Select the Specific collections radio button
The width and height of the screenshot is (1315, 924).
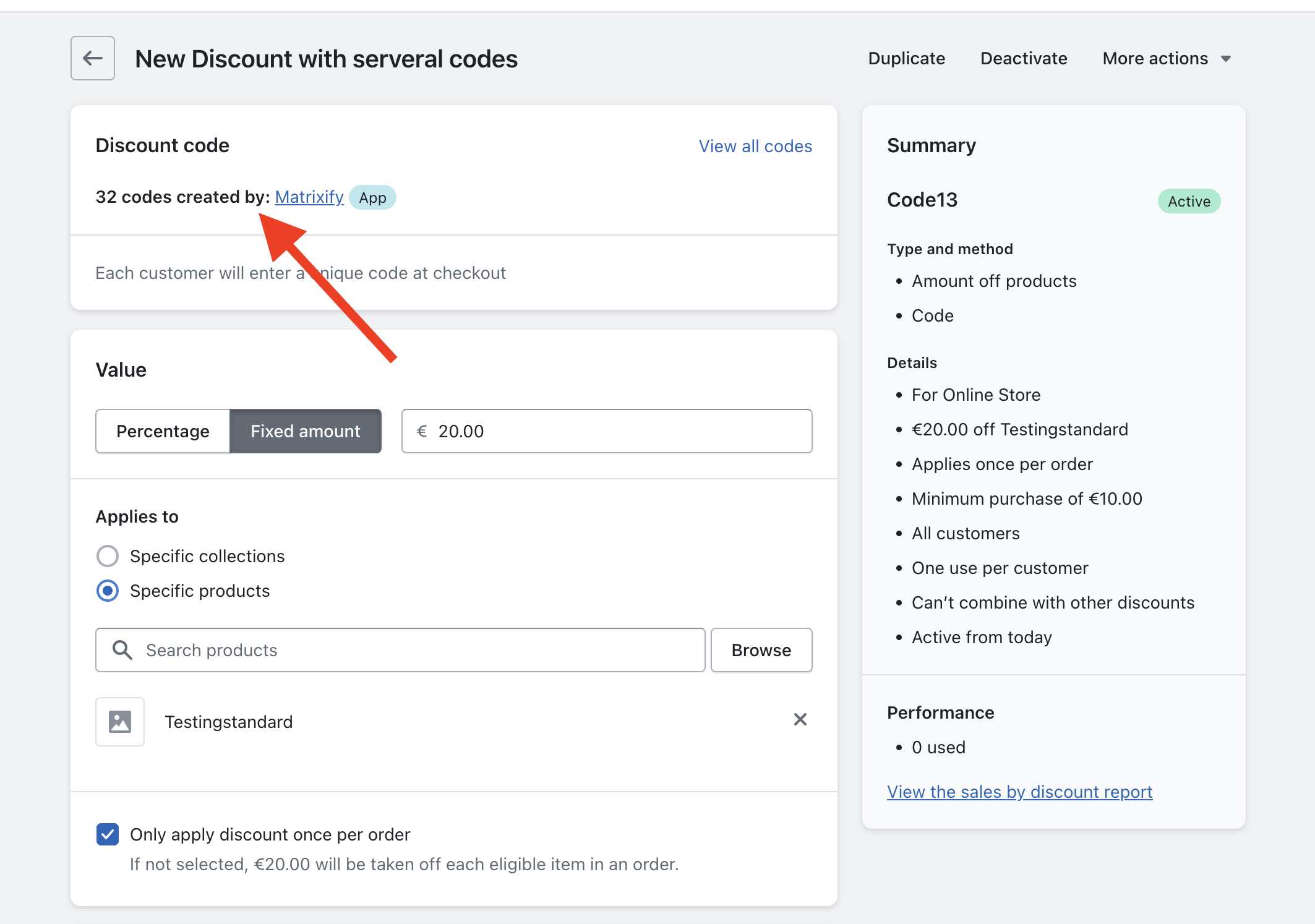[x=108, y=556]
